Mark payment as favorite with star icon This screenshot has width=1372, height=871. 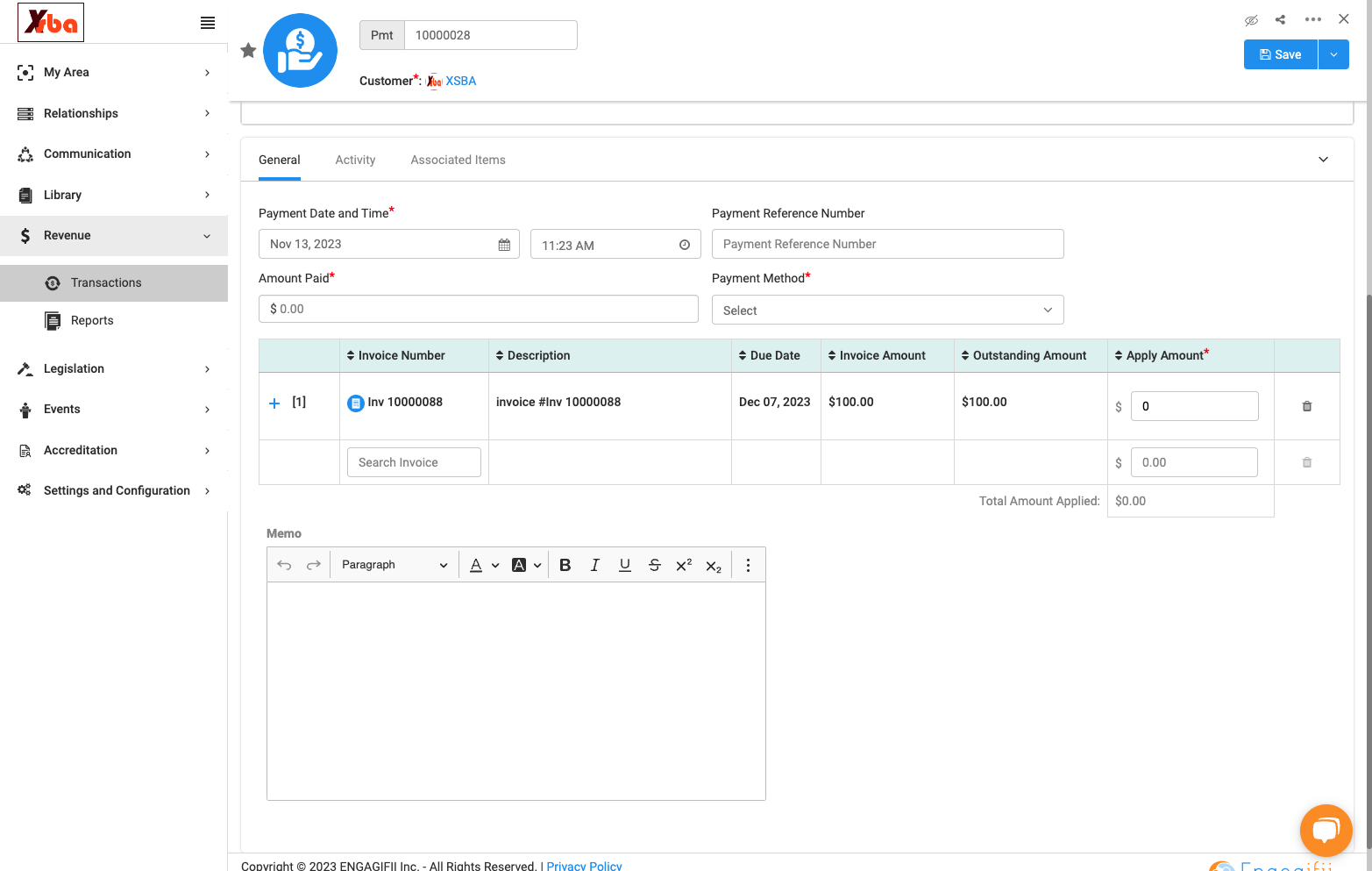pos(248,51)
